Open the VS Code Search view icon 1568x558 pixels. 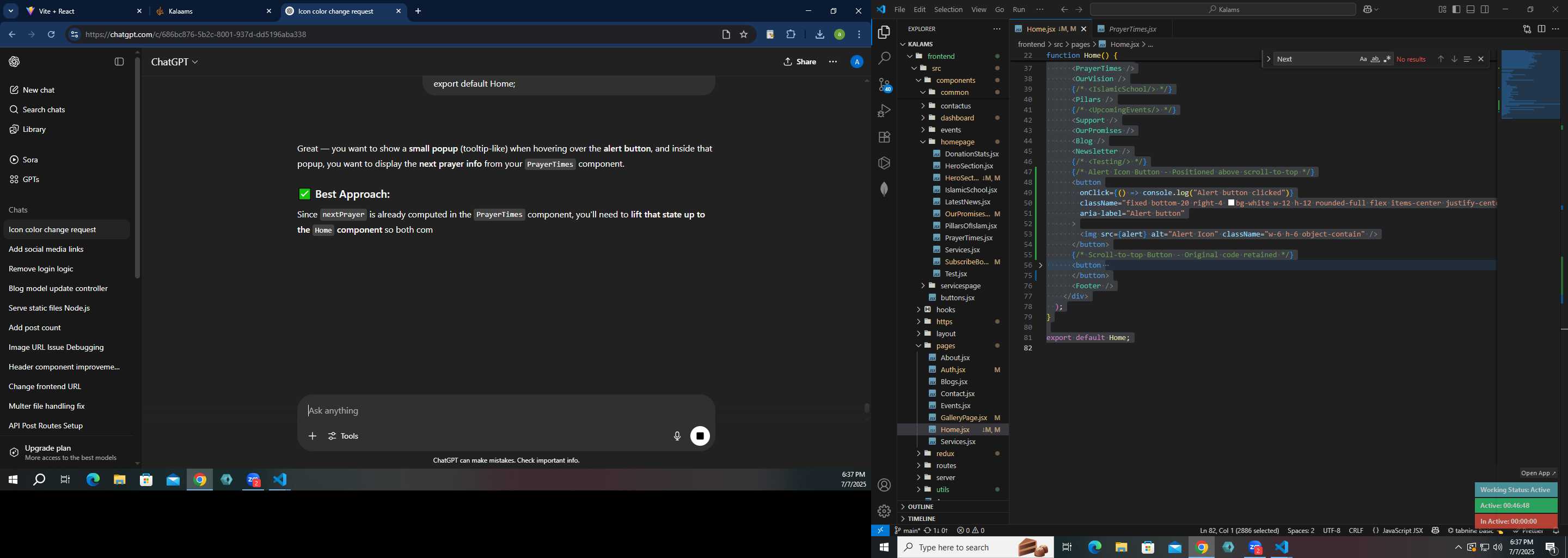click(884, 58)
